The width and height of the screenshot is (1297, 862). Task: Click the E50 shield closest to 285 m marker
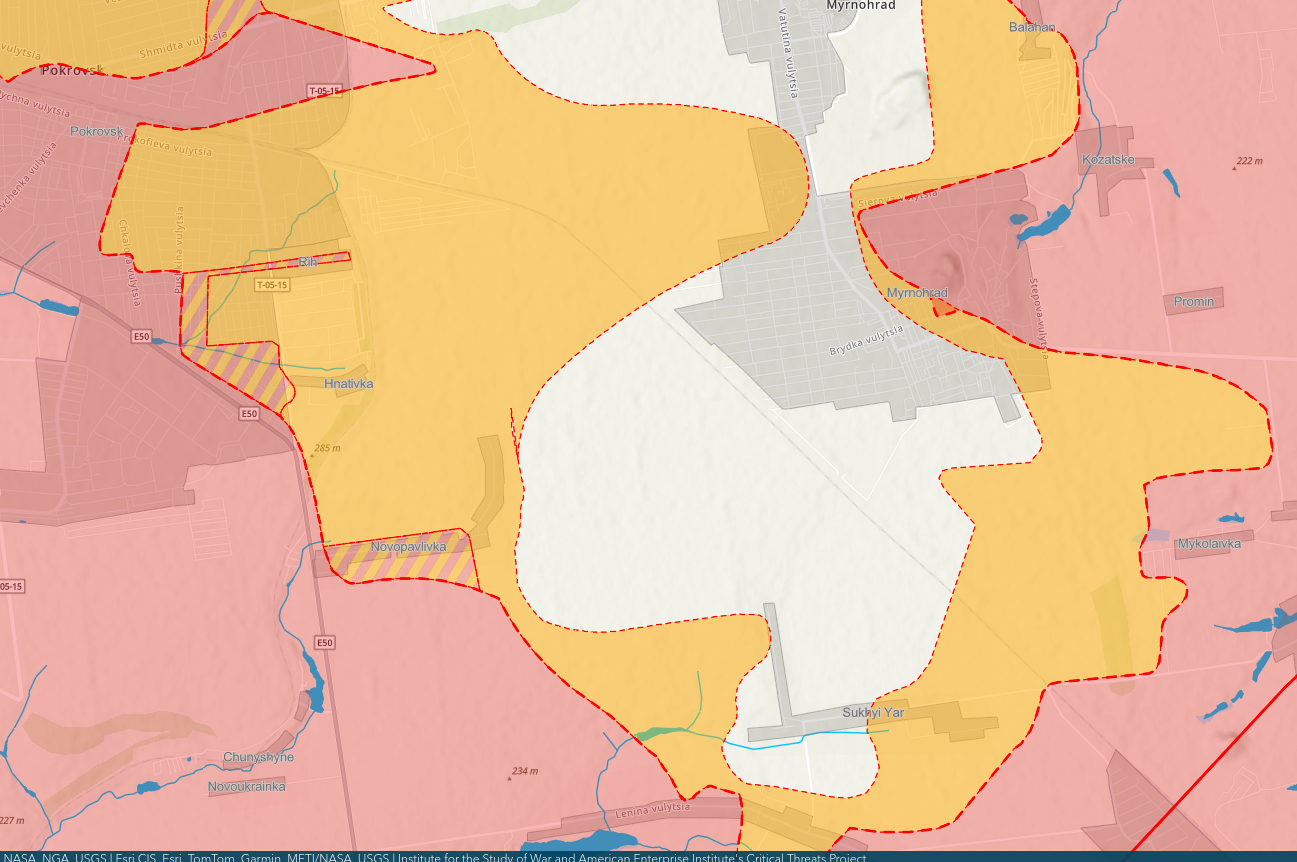pyautogui.click(x=249, y=413)
